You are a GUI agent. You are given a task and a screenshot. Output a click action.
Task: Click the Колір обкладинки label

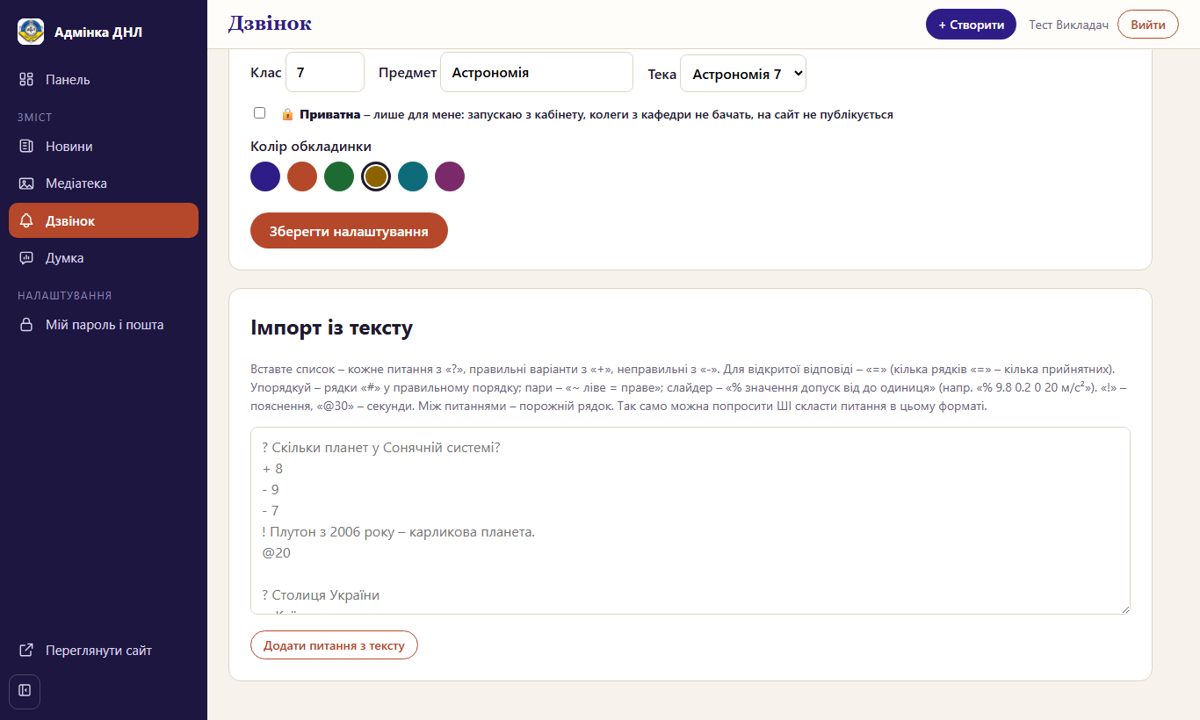pyautogui.click(x=311, y=146)
